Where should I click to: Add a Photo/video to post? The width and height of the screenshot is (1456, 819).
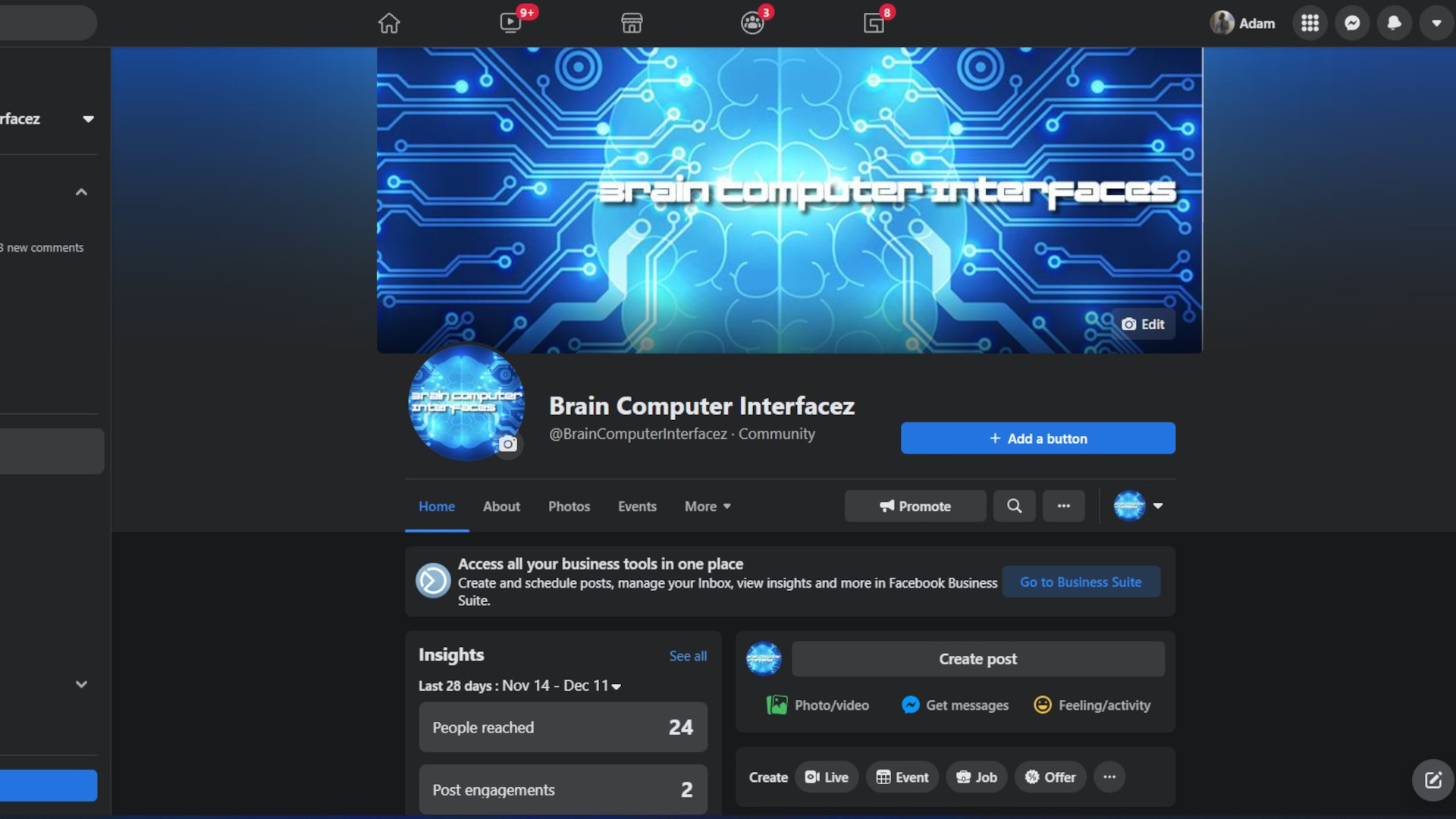pos(817,705)
